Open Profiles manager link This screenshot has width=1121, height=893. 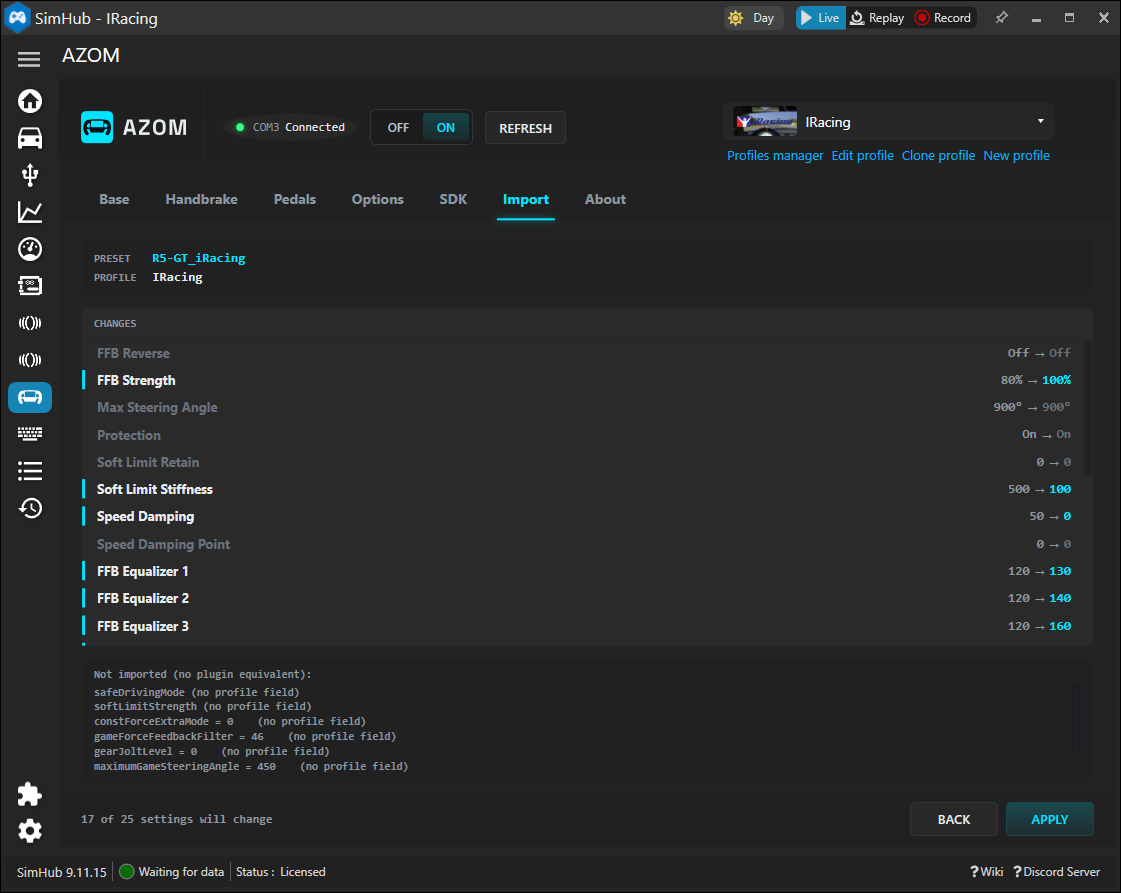click(x=775, y=156)
